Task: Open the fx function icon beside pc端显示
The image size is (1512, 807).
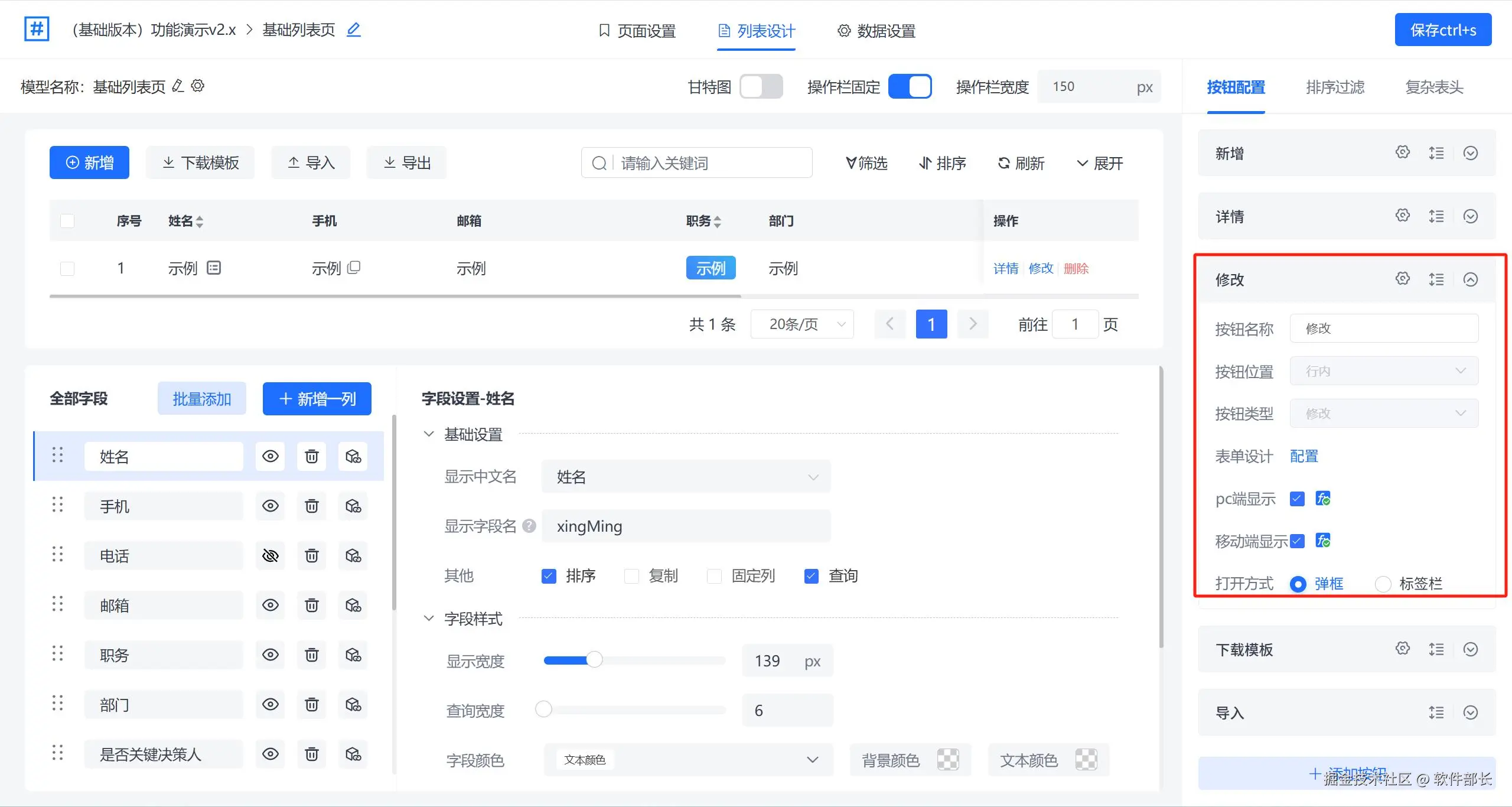Action: coord(1323,499)
